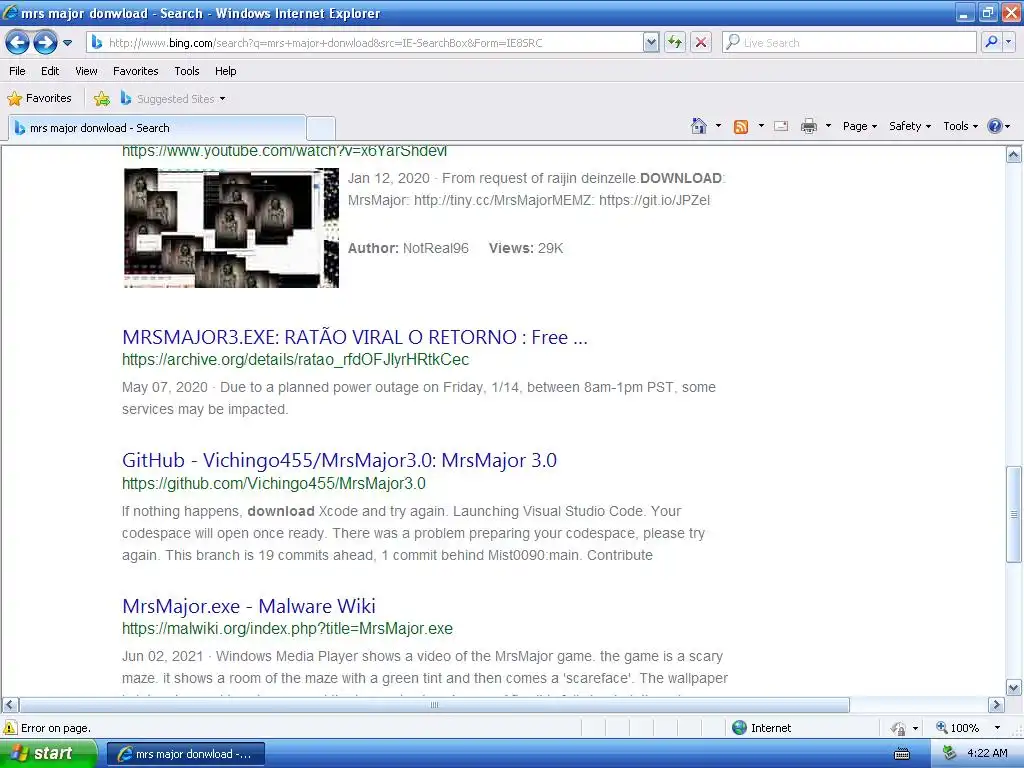Stop loading with the red X icon
This screenshot has height=768, width=1024.
(701, 43)
